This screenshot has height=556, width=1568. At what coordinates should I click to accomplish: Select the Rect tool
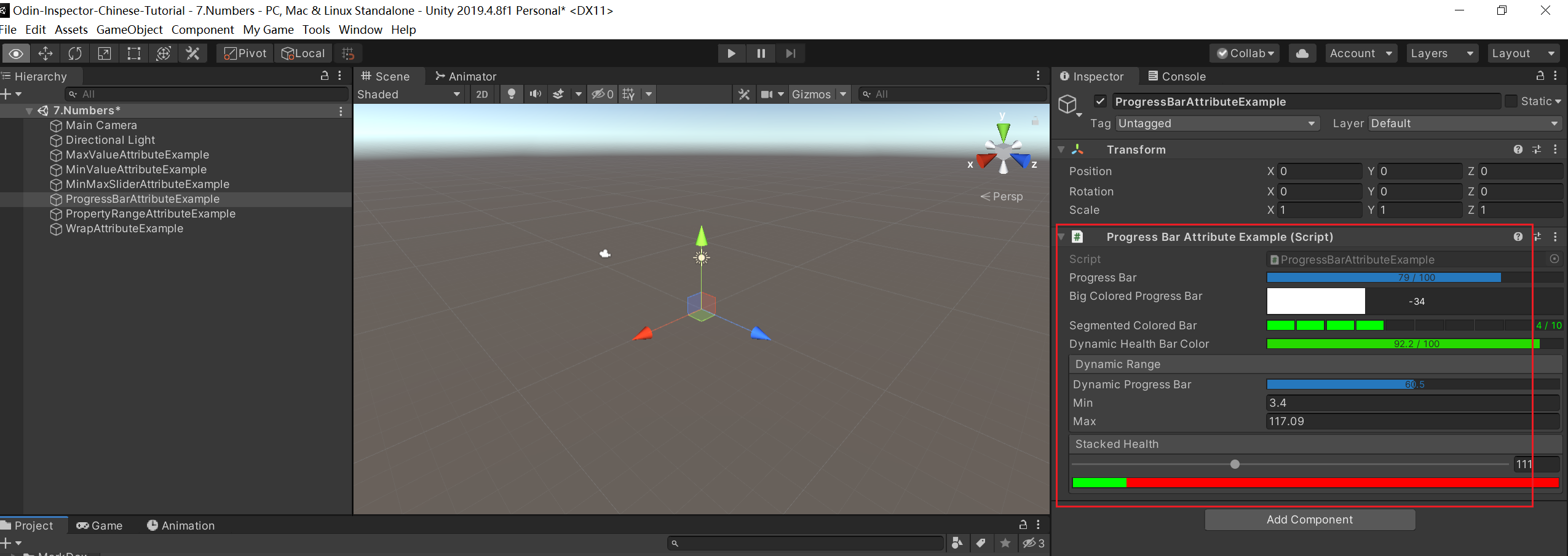pyautogui.click(x=134, y=53)
